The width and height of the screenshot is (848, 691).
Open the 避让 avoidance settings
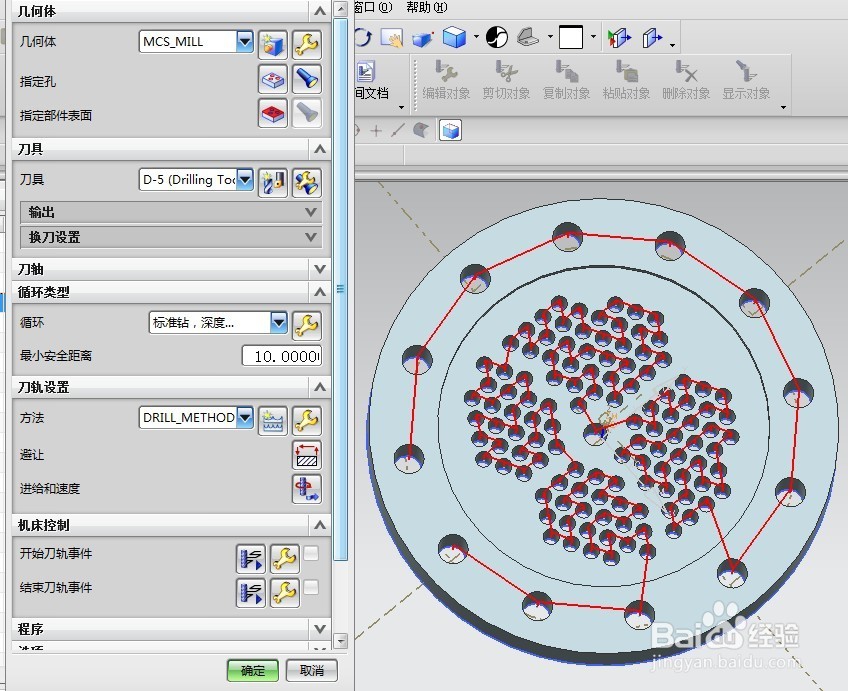pyautogui.click(x=307, y=455)
